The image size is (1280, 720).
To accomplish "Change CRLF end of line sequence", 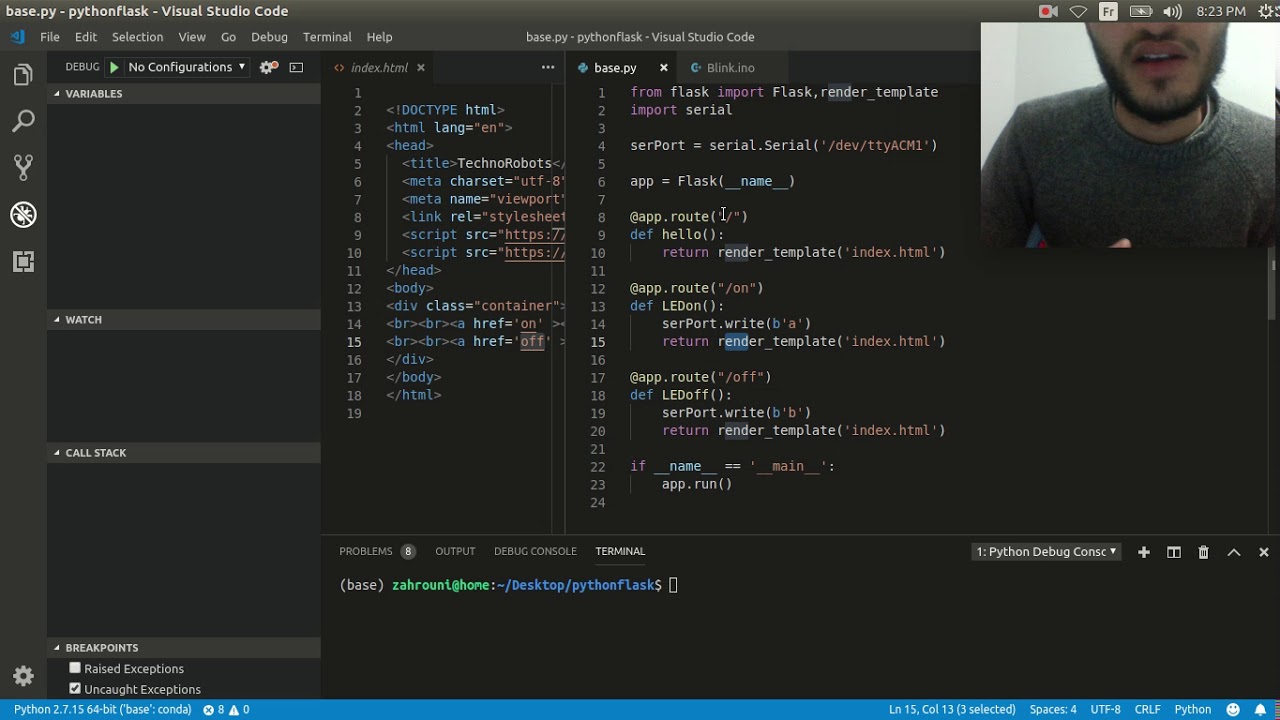I will 1148,710.
